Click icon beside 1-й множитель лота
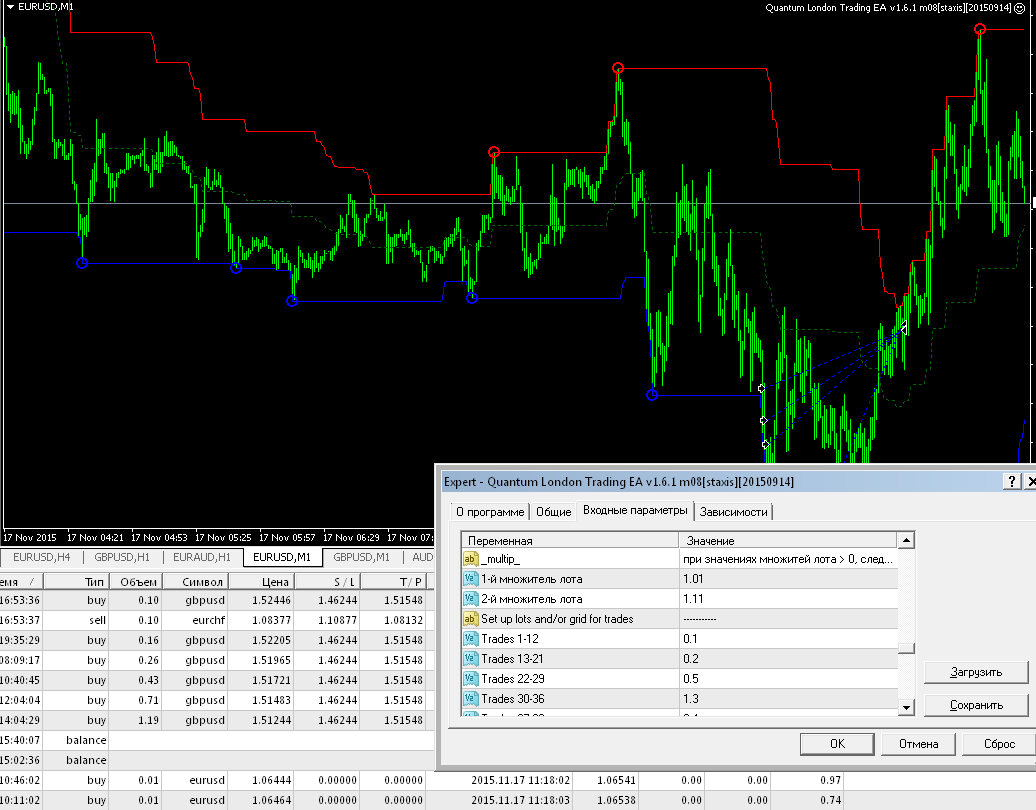 tap(470, 579)
